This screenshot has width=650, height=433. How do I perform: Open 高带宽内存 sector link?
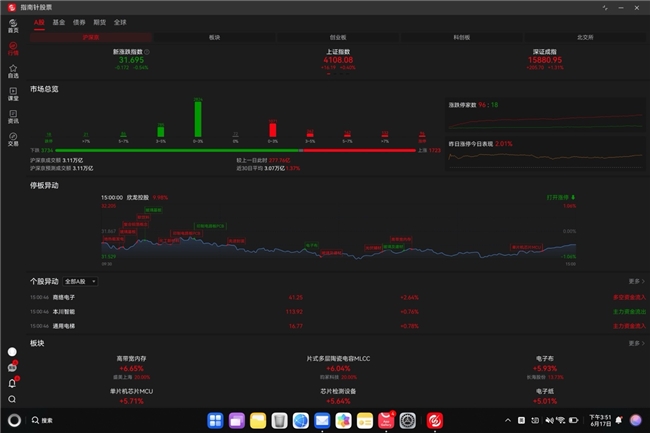point(131,358)
